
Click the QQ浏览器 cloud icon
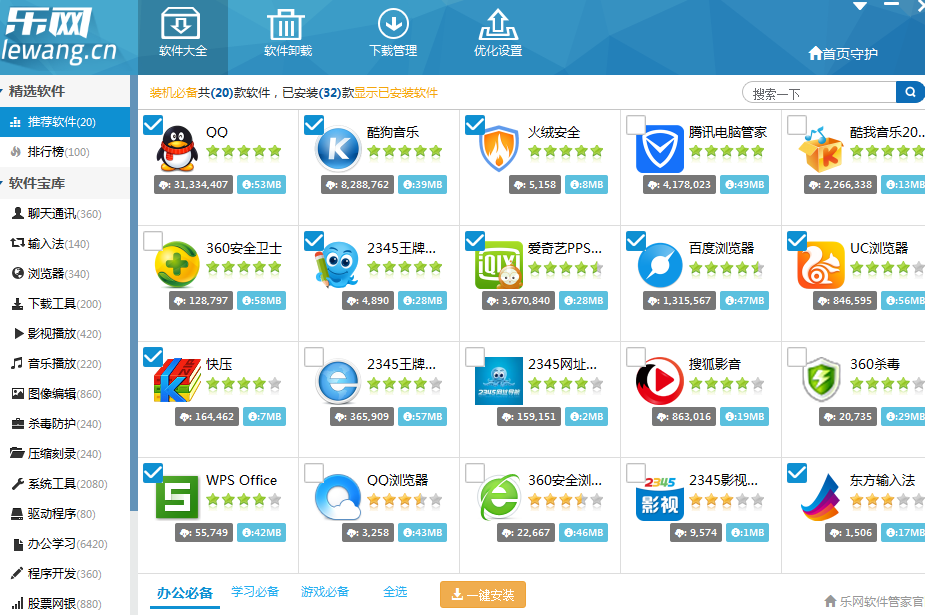tap(338, 496)
